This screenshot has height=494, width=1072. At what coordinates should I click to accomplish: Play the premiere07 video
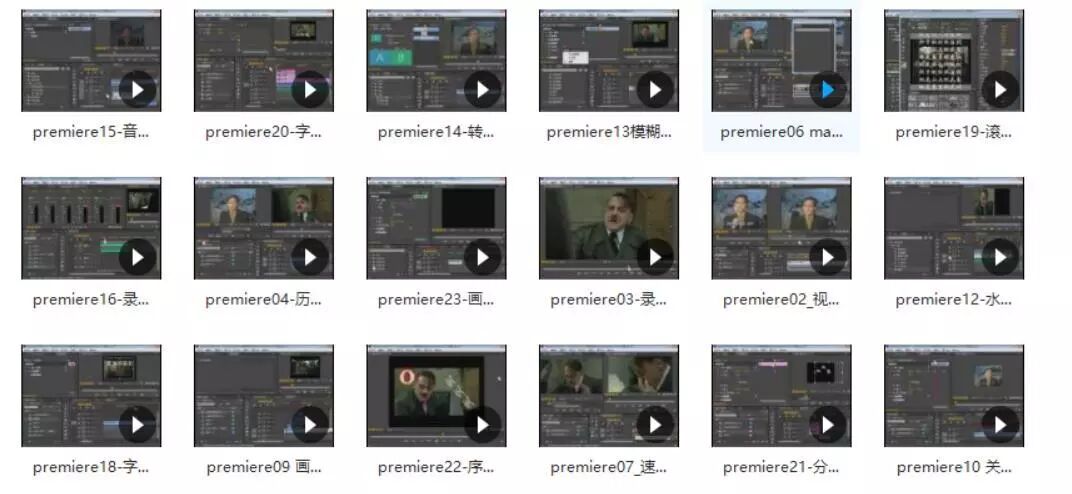pyautogui.click(x=655, y=424)
